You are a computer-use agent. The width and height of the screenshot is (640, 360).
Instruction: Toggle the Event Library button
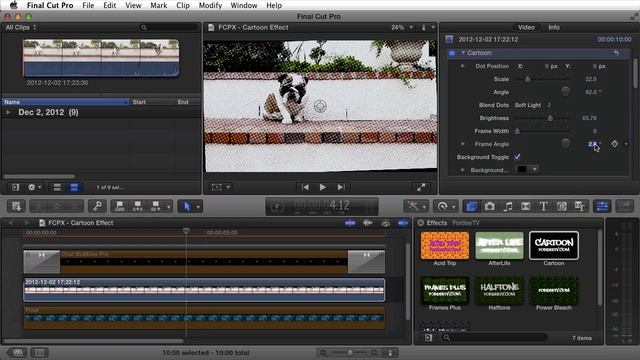(x=16, y=187)
